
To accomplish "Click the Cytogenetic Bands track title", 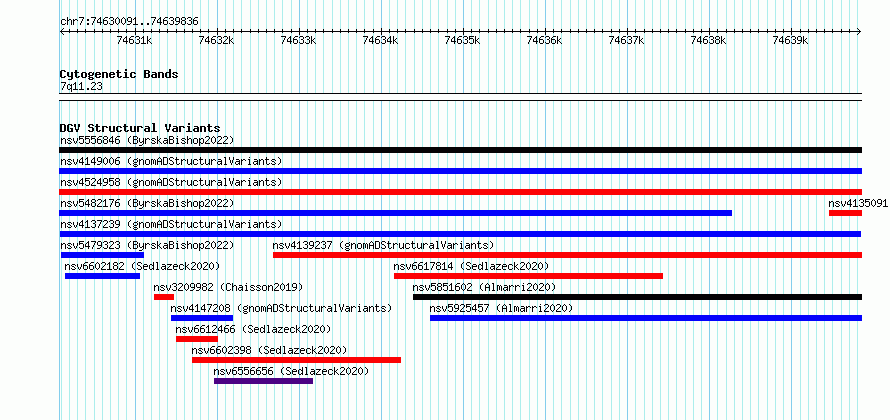I will tap(119, 74).
